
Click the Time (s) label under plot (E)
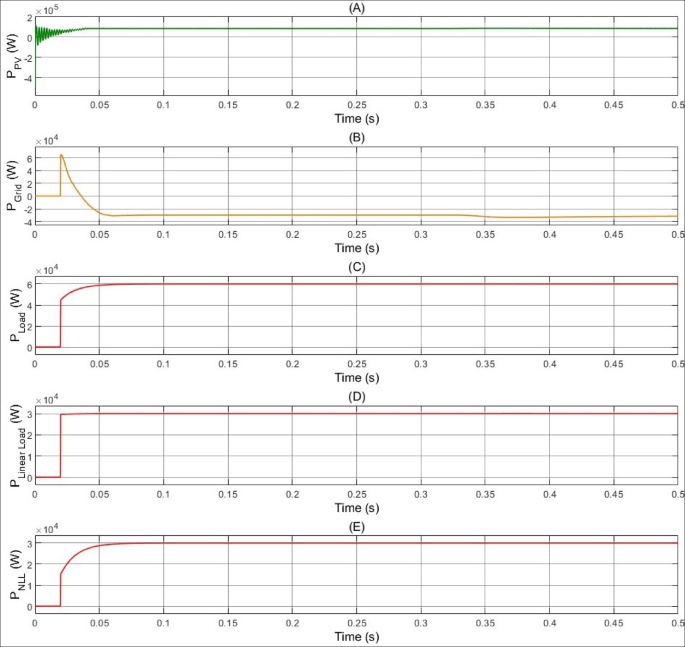click(x=356, y=637)
